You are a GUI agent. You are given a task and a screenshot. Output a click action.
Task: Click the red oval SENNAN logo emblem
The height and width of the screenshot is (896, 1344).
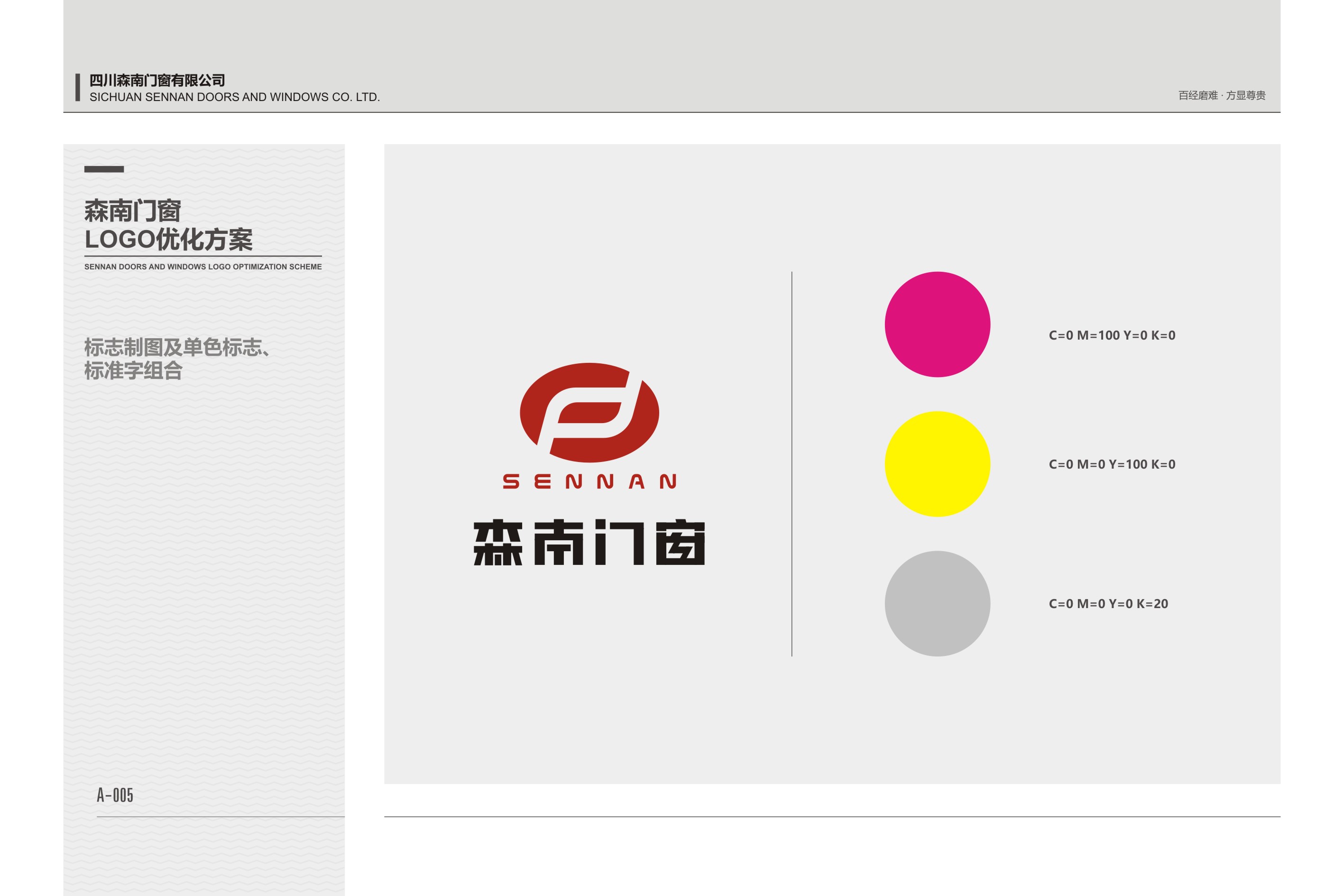589,412
